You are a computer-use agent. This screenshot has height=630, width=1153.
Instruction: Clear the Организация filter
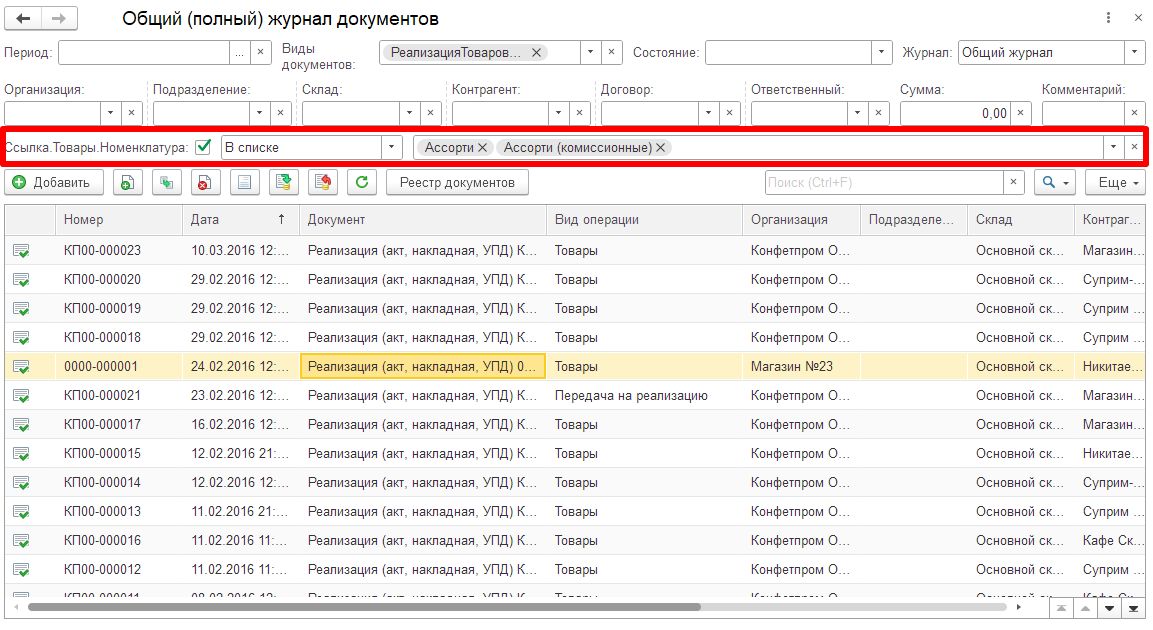[132, 113]
